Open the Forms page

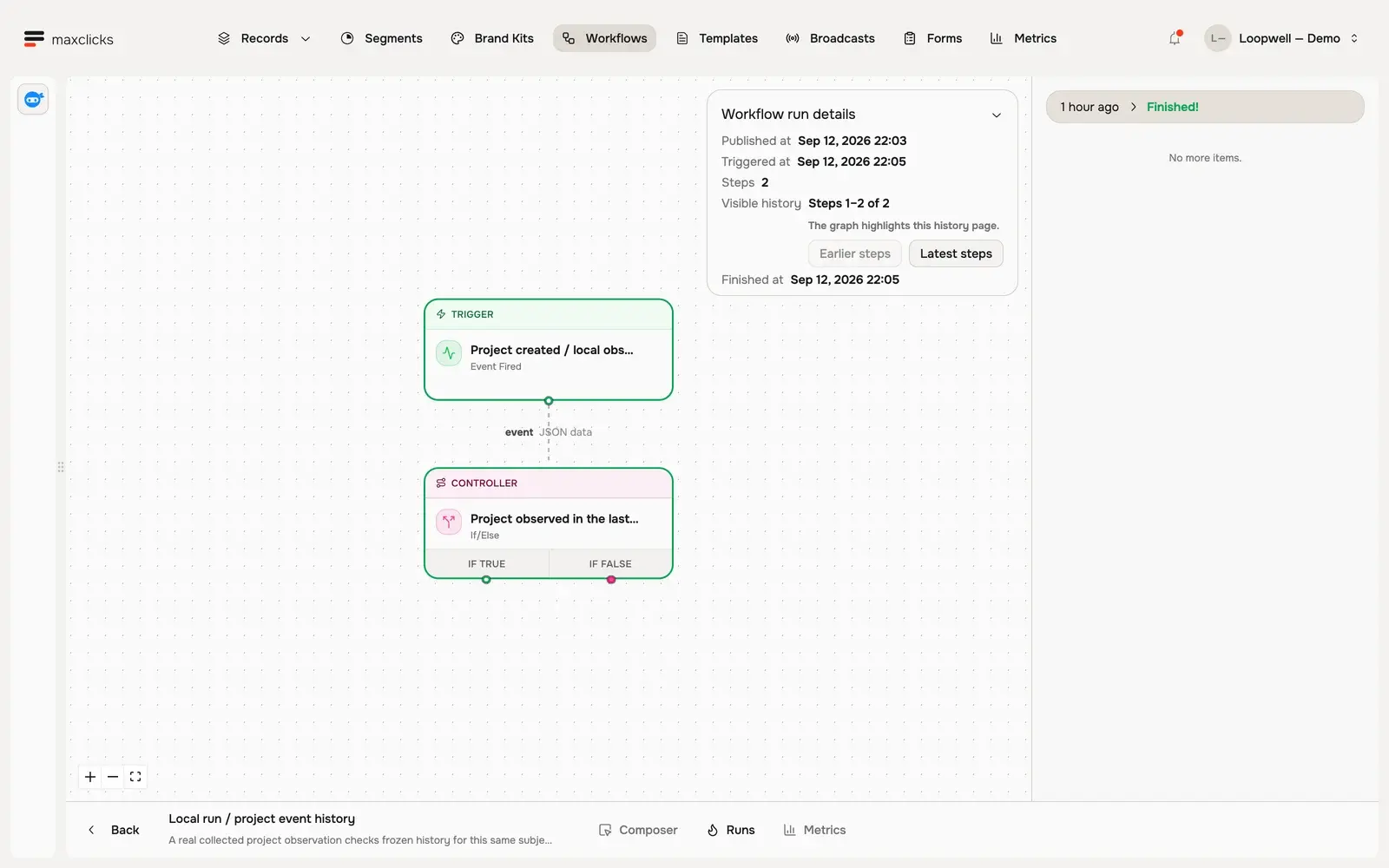pyautogui.click(x=932, y=38)
